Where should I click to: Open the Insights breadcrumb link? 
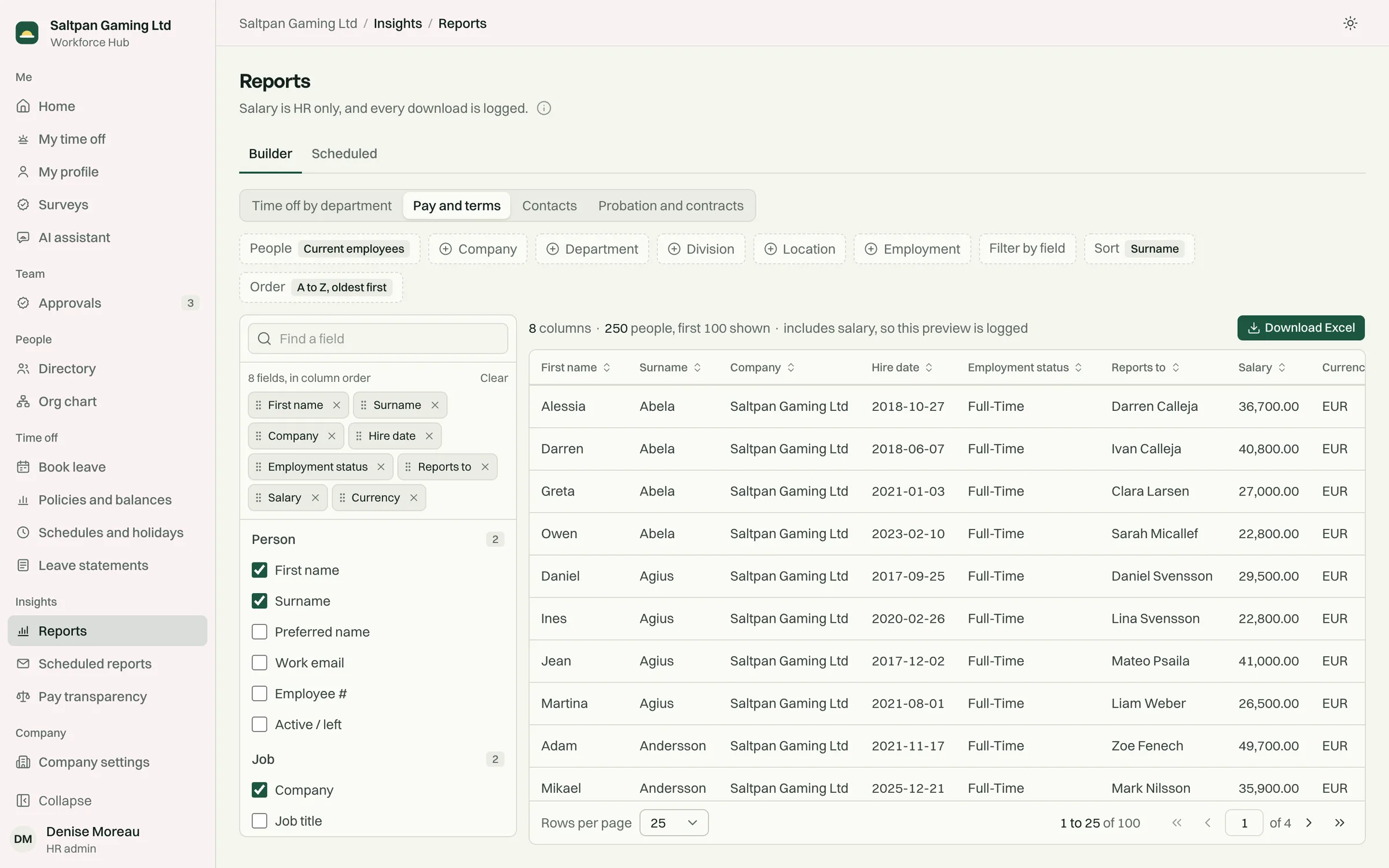[x=398, y=24]
